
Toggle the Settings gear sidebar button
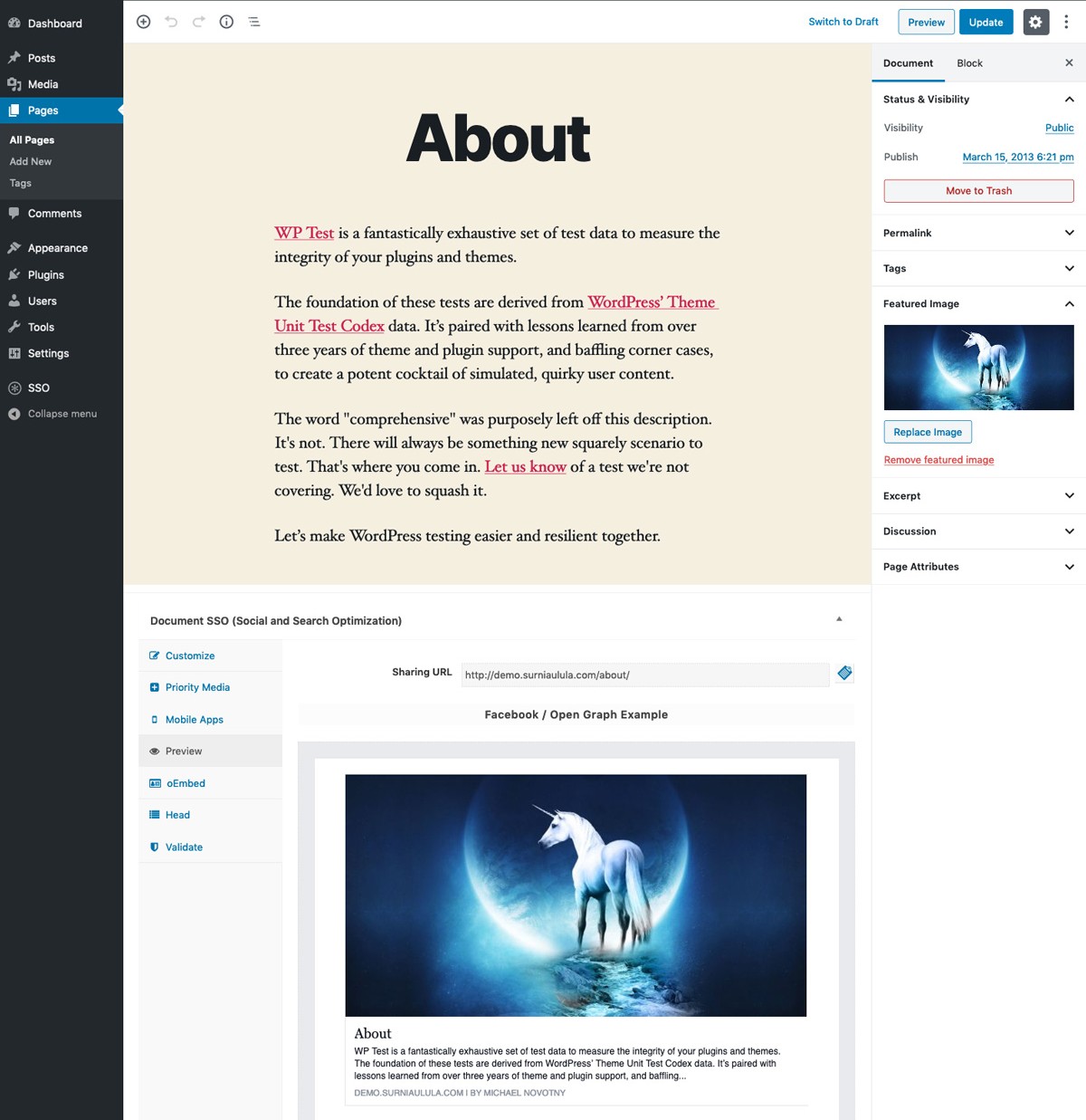coord(1035,22)
